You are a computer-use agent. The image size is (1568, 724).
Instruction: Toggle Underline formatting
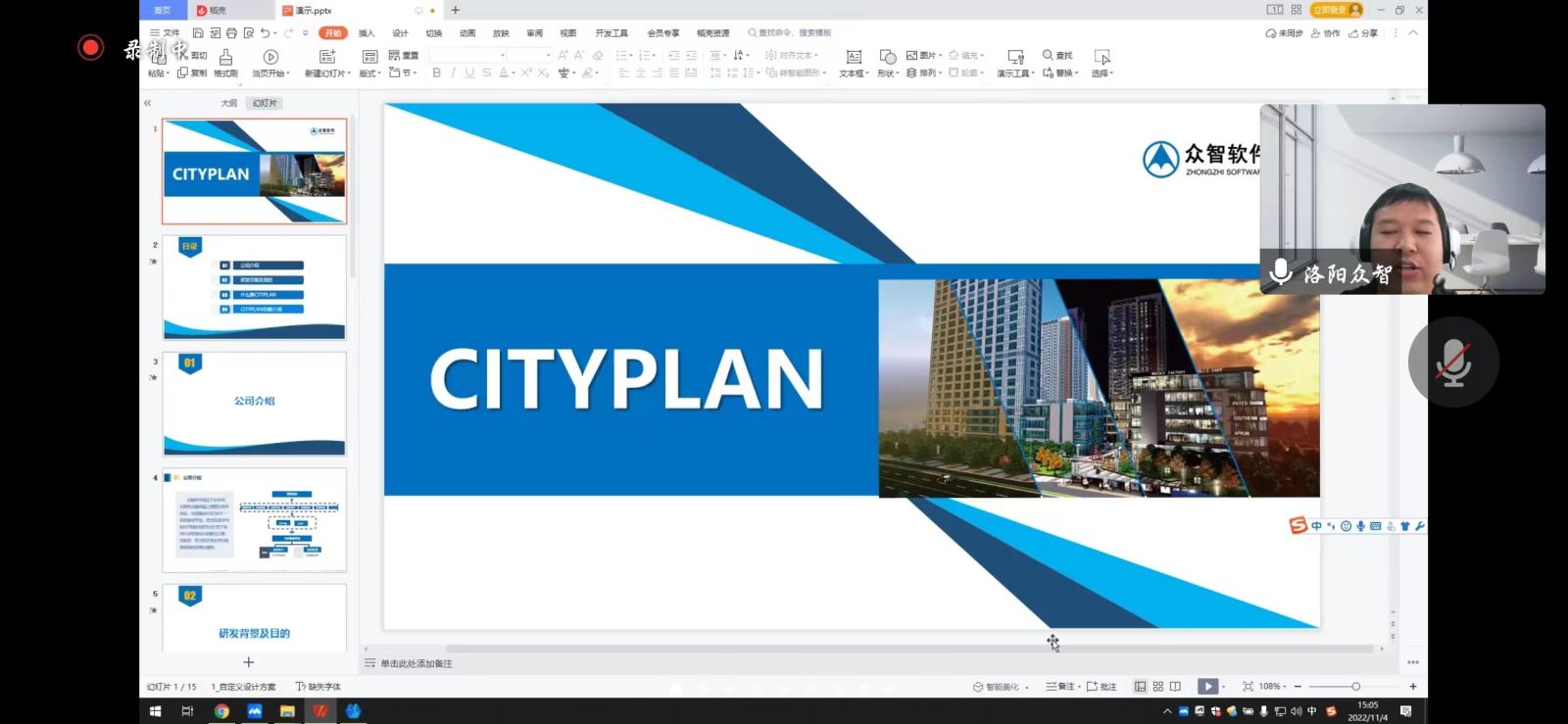pos(469,72)
